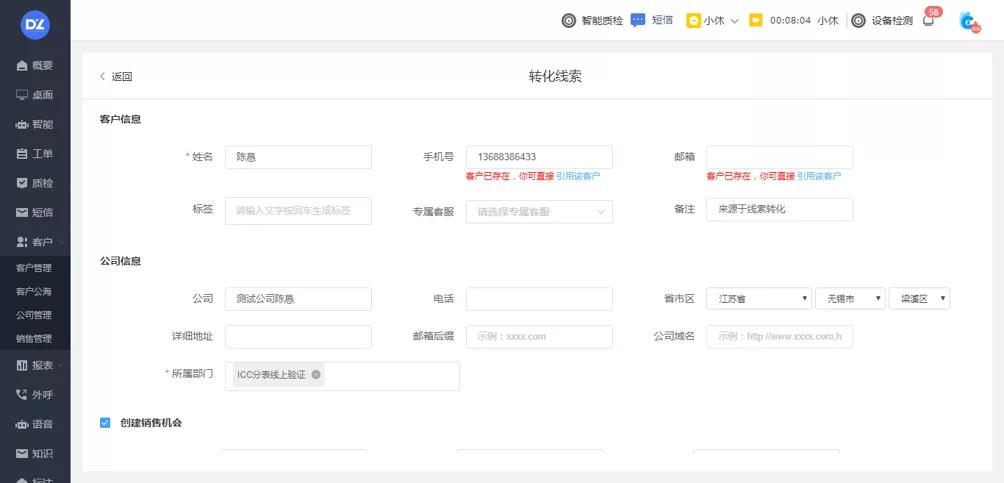Image resolution: width=1004 pixels, height=483 pixels.
Task: Open the 无锡市 city dropdown
Action: tap(850, 298)
